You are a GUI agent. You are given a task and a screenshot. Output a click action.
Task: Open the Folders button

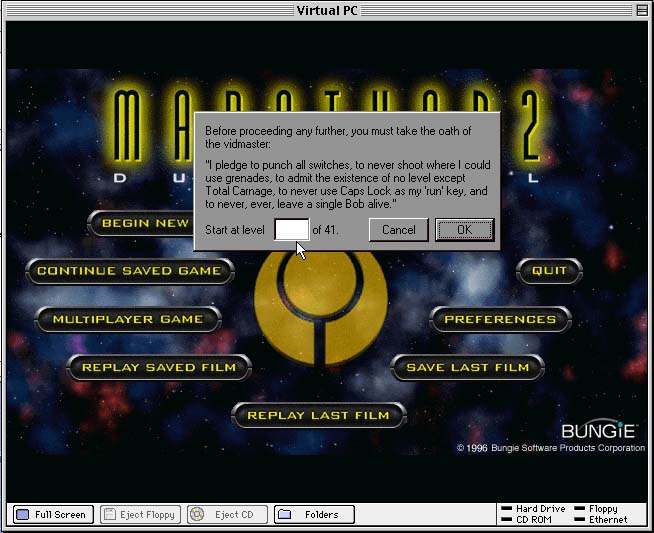pyautogui.click(x=314, y=515)
